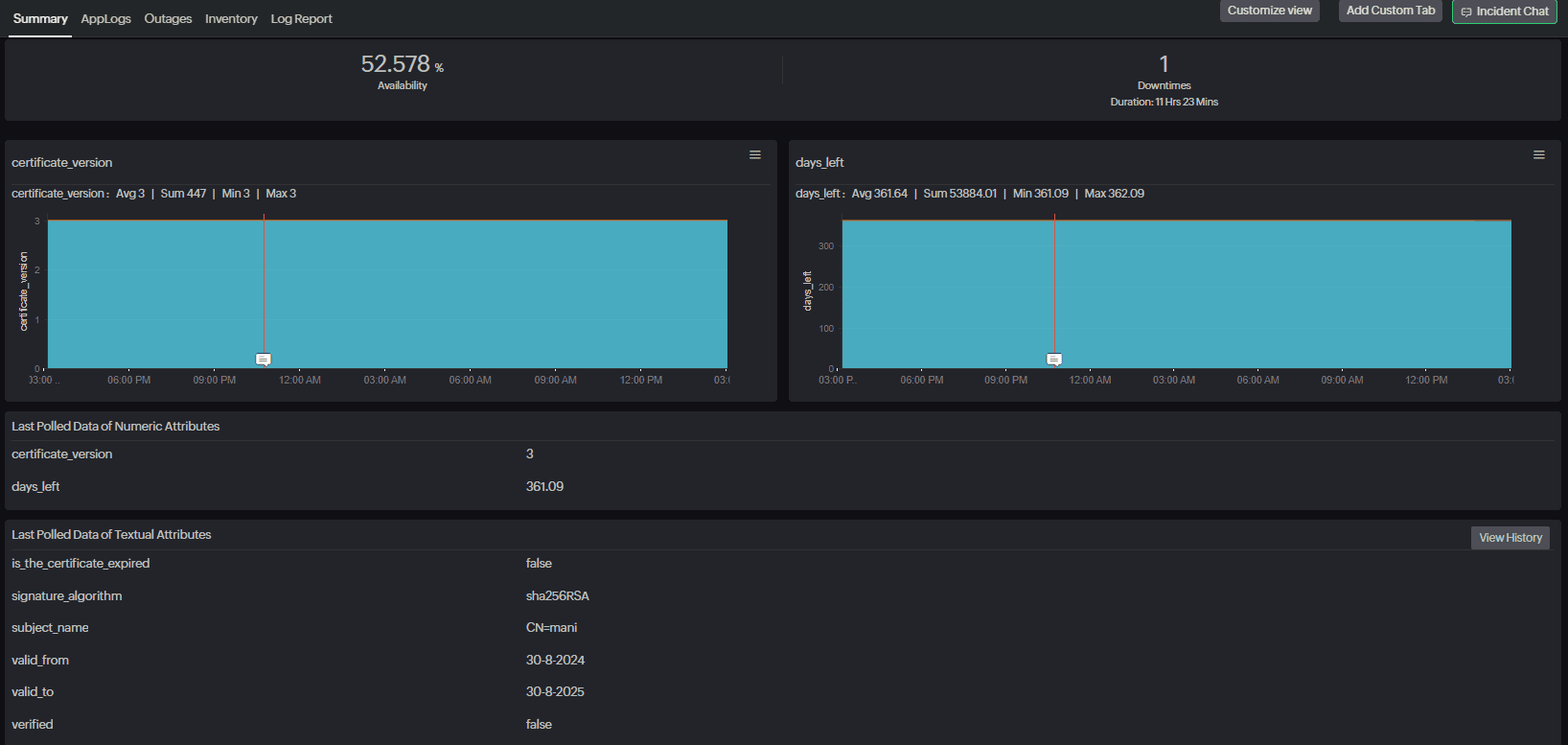Switch to the Summary tab
This screenshot has height=745, width=1568.
pyautogui.click(x=40, y=18)
